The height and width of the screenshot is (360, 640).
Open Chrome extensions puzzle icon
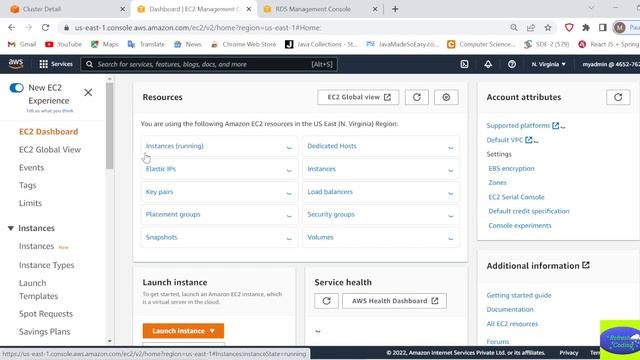[586, 28]
